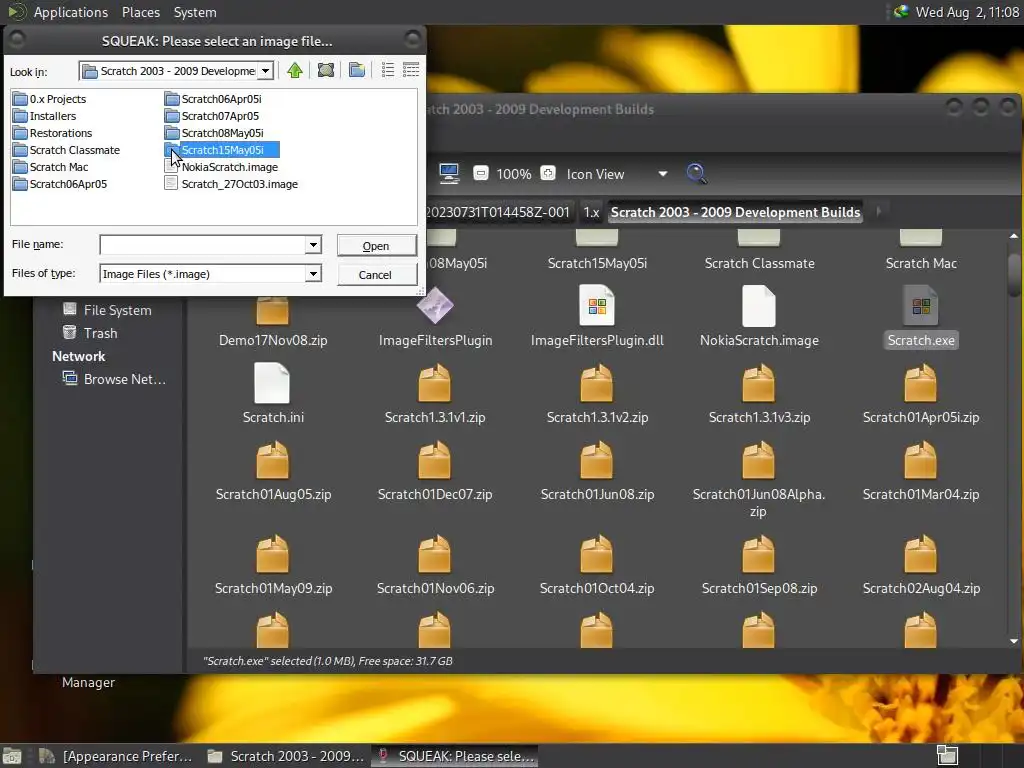Click the Cancel button
This screenshot has width=1024, height=768.
pyautogui.click(x=376, y=275)
